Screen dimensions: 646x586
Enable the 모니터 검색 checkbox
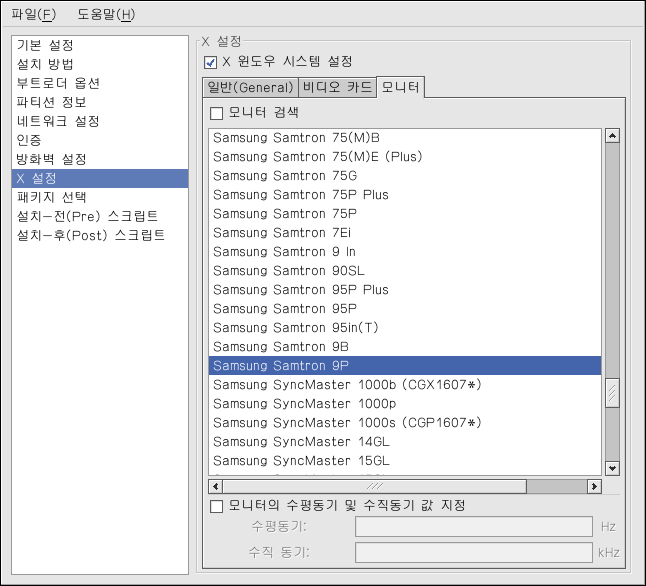[x=217, y=113]
